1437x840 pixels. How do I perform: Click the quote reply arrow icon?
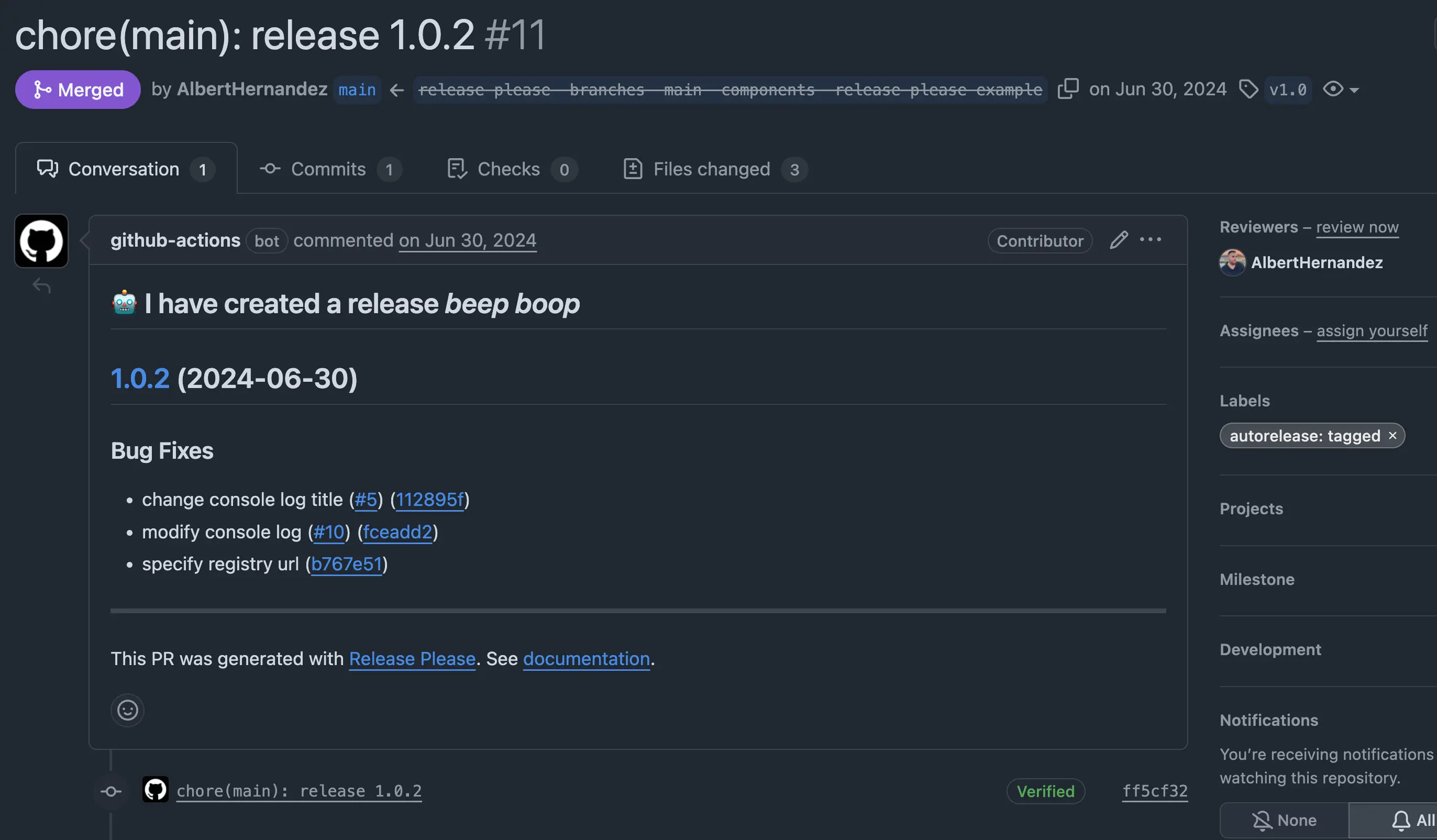click(41, 285)
